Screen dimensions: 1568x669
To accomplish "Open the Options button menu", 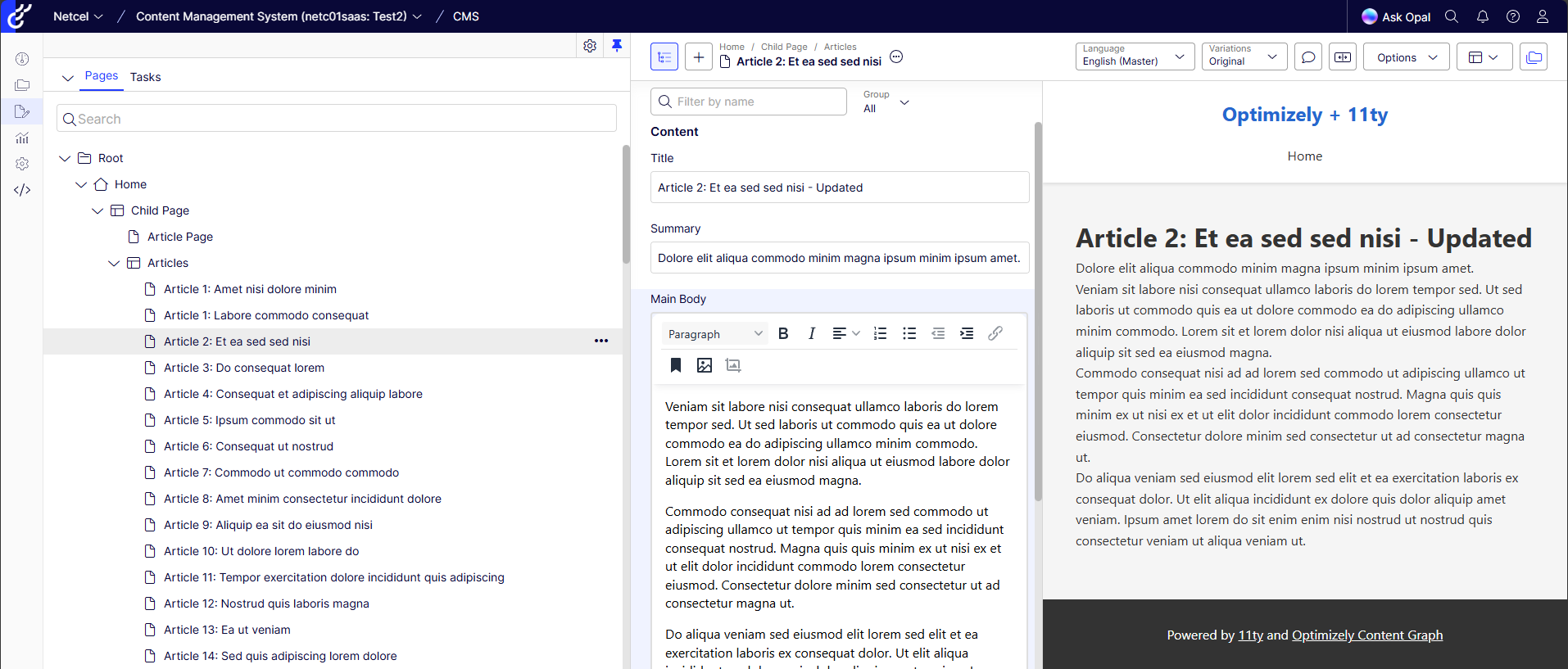I will [x=1406, y=57].
